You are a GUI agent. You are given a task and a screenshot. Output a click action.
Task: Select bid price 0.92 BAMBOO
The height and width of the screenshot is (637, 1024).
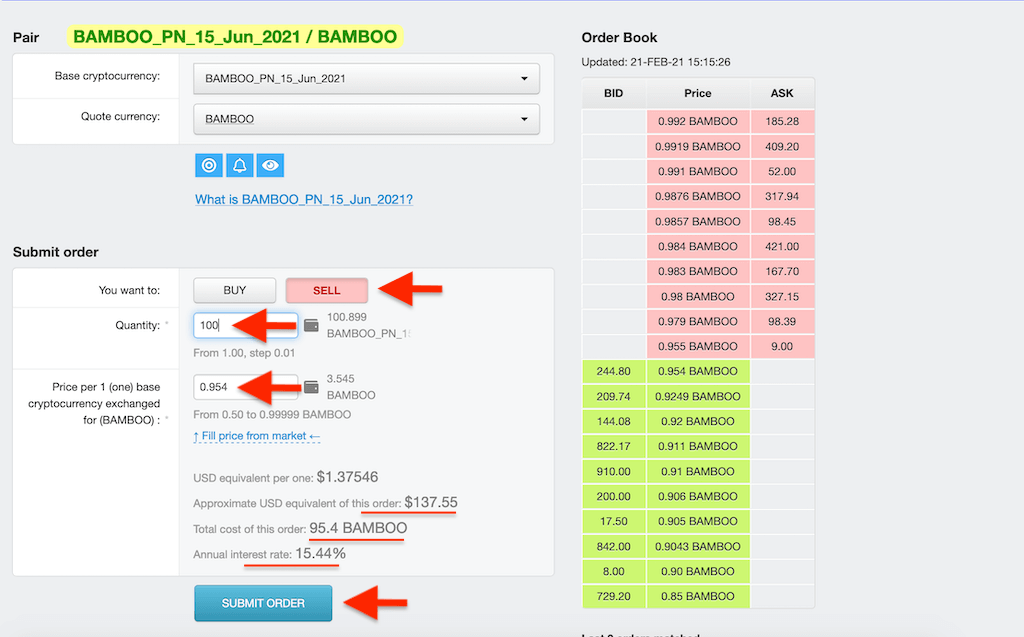coord(697,421)
